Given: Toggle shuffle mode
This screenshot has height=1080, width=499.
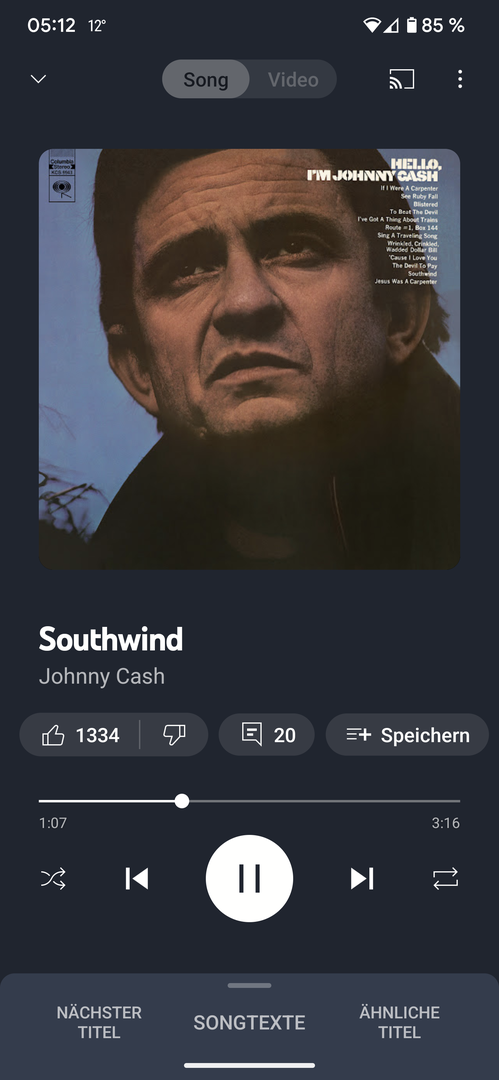Looking at the screenshot, I should [53, 878].
